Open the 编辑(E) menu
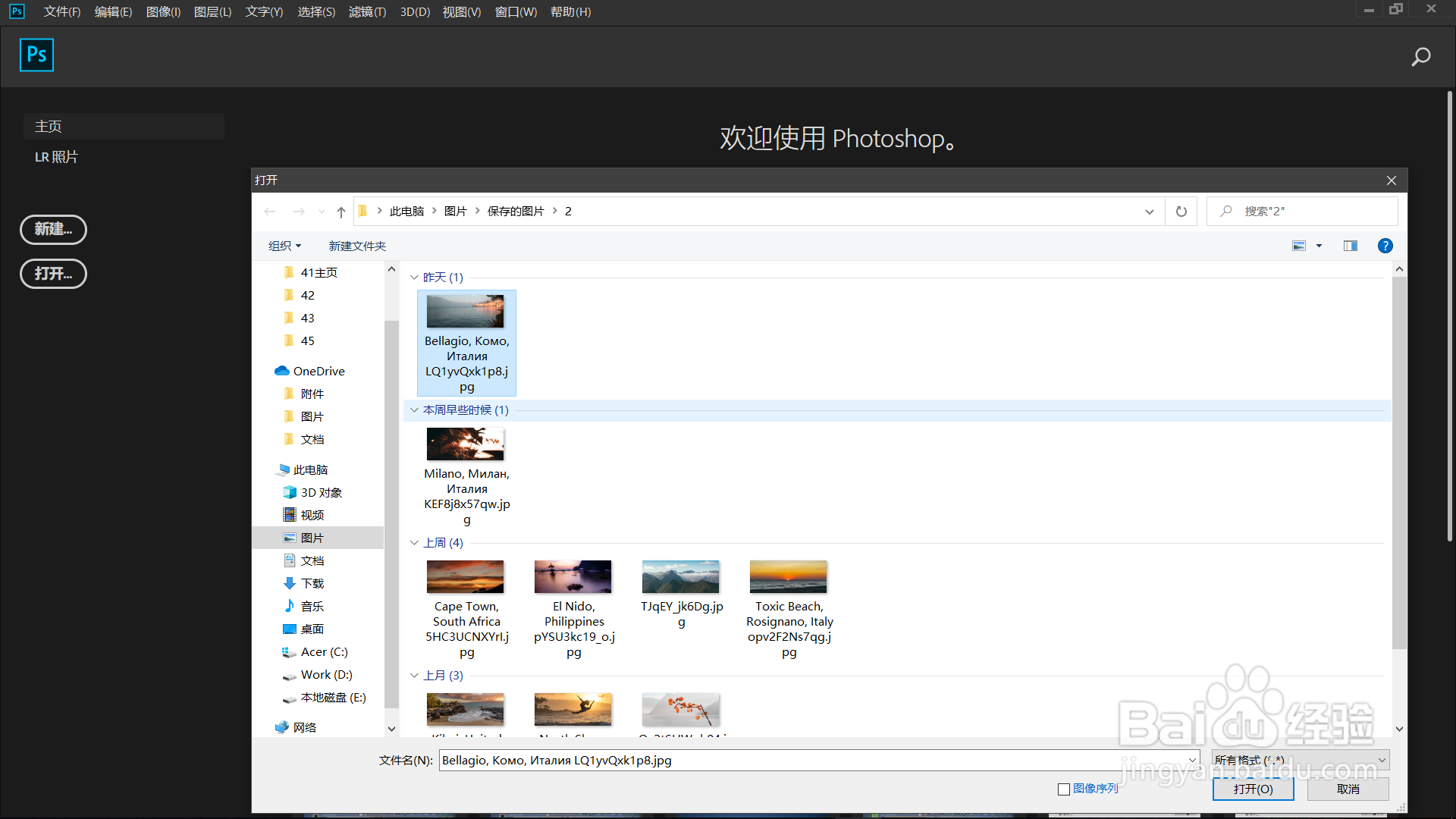 click(113, 11)
